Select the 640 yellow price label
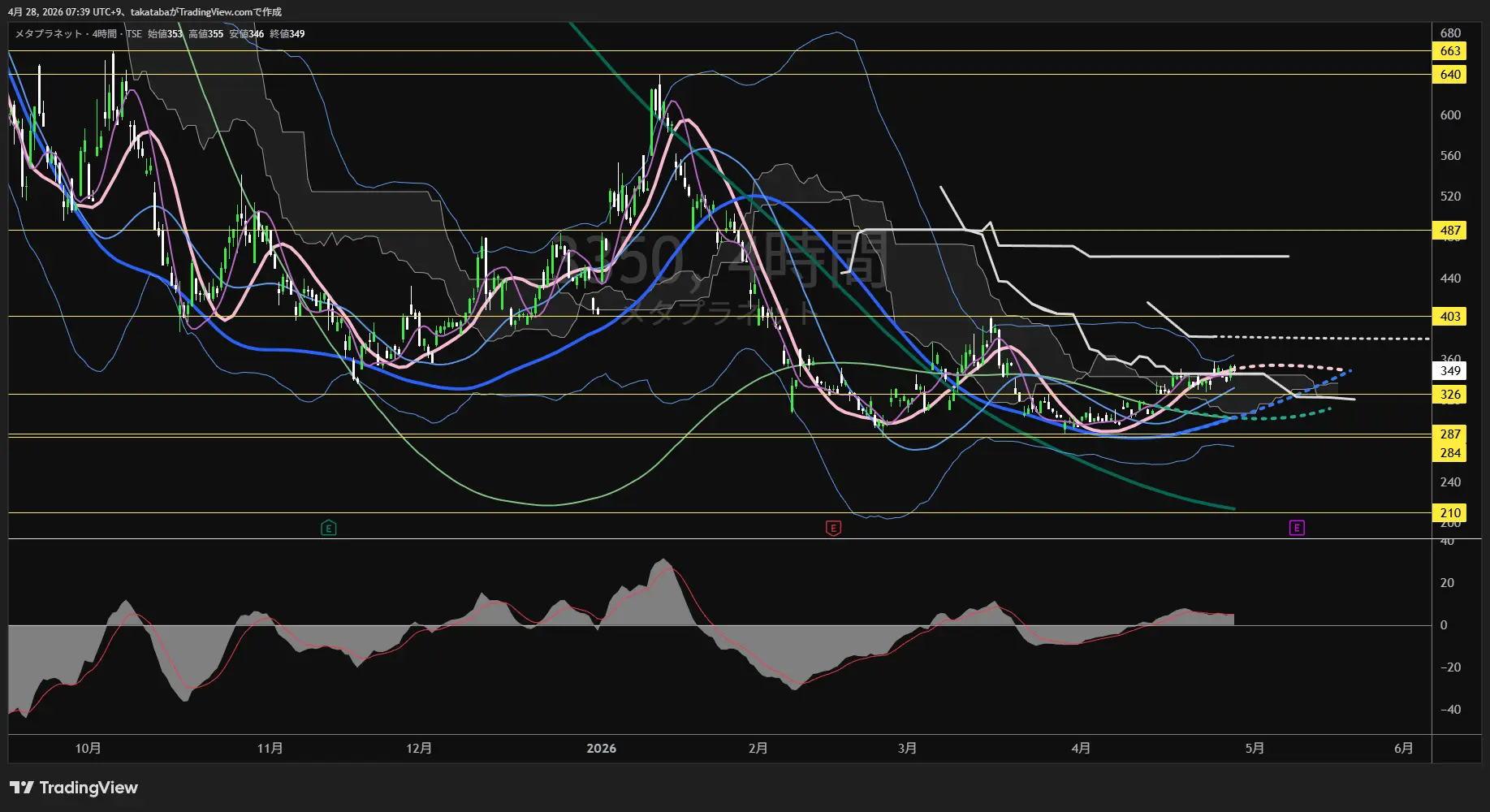Image resolution: width=1490 pixels, height=812 pixels. (1450, 75)
